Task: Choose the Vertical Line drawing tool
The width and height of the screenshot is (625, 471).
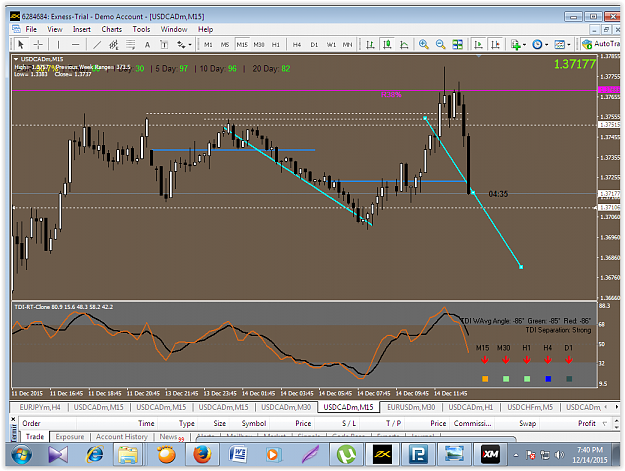Action: [58, 44]
